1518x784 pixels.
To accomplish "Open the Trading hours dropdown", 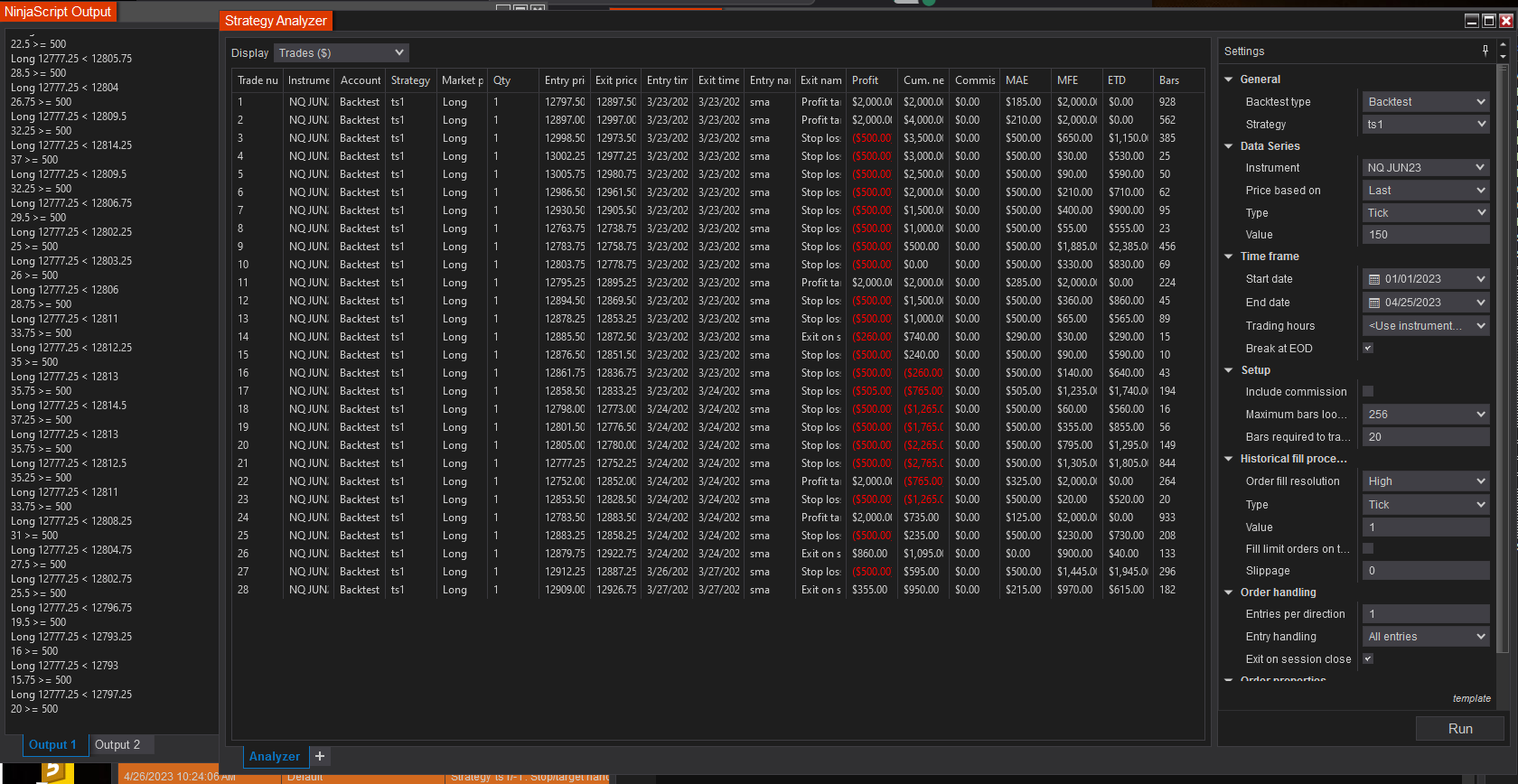I will [1426, 326].
